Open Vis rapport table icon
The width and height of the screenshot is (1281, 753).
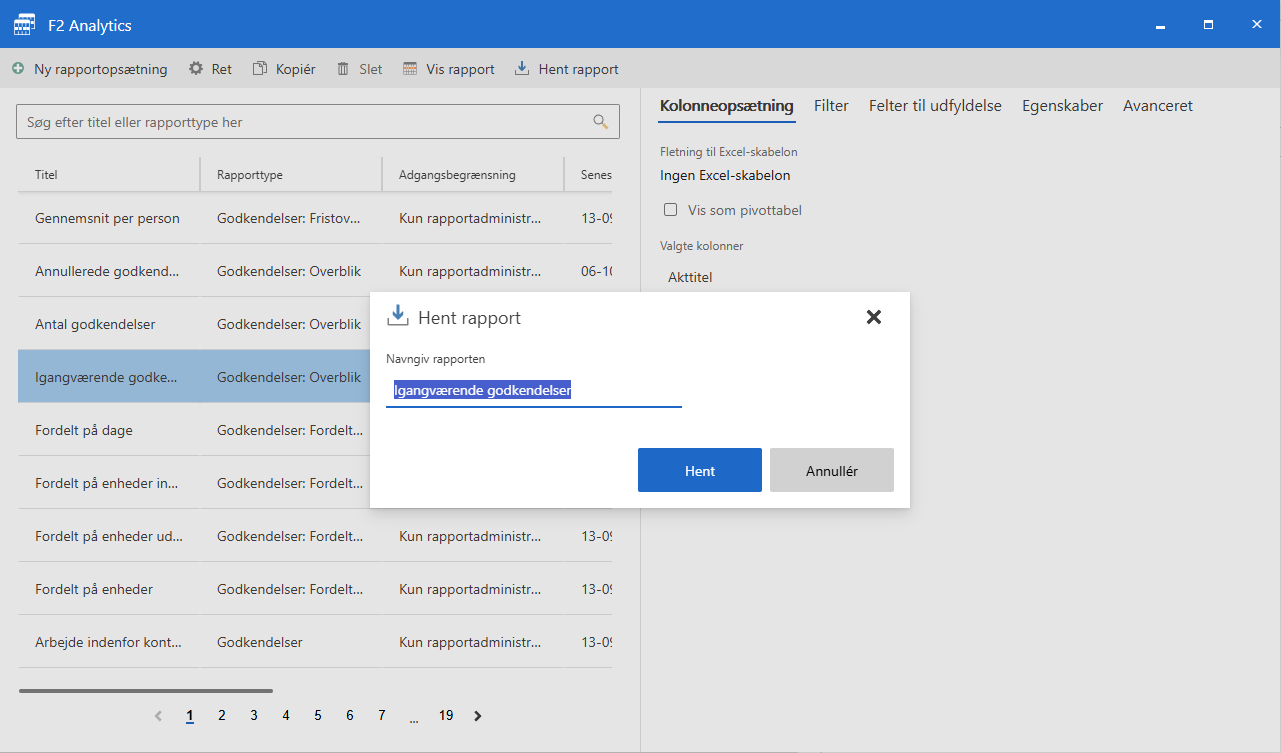click(x=410, y=69)
